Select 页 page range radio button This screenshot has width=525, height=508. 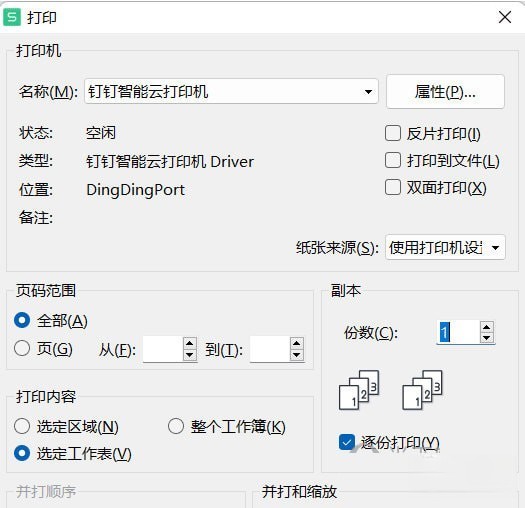point(22,348)
